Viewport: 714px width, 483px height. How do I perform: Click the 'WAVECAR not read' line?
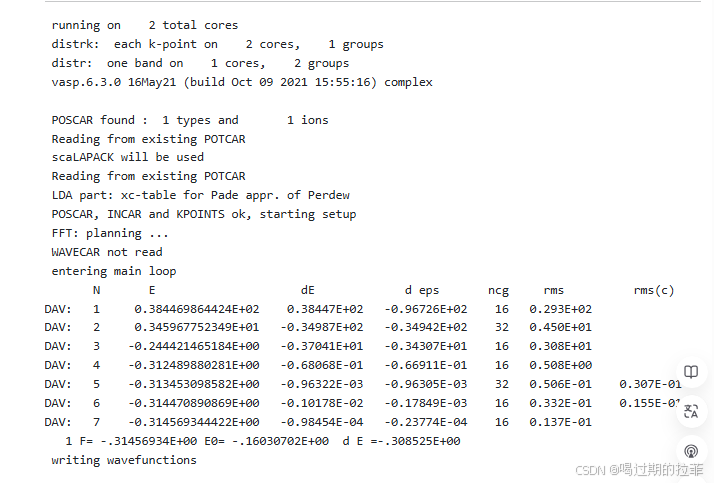point(106,252)
